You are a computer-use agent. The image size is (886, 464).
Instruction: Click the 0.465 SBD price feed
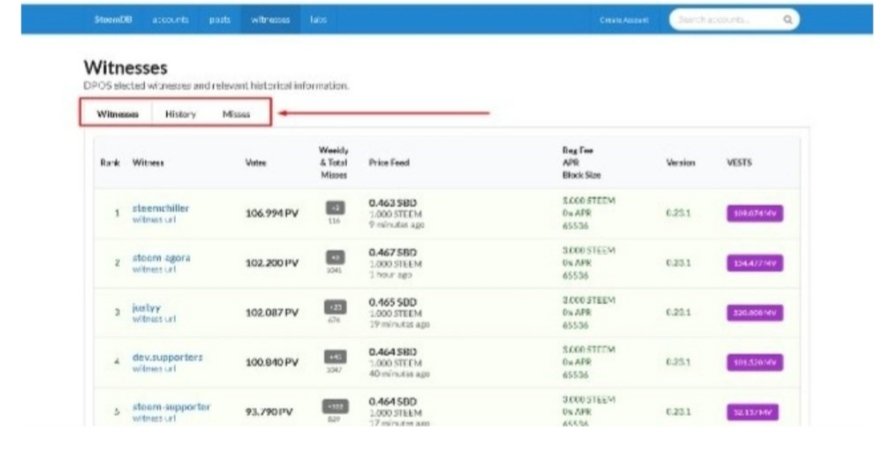click(x=393, y=302)
